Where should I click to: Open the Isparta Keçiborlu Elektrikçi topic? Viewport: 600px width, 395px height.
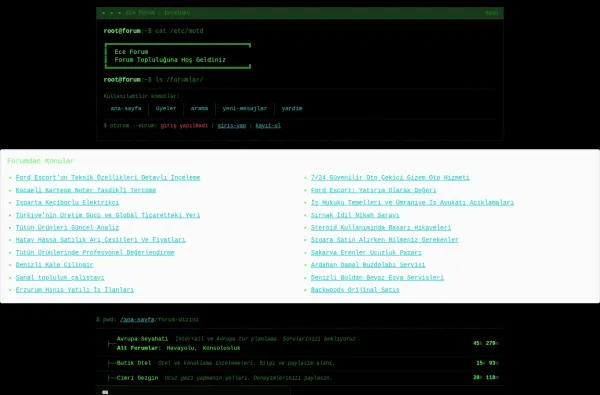pos(67,202)
